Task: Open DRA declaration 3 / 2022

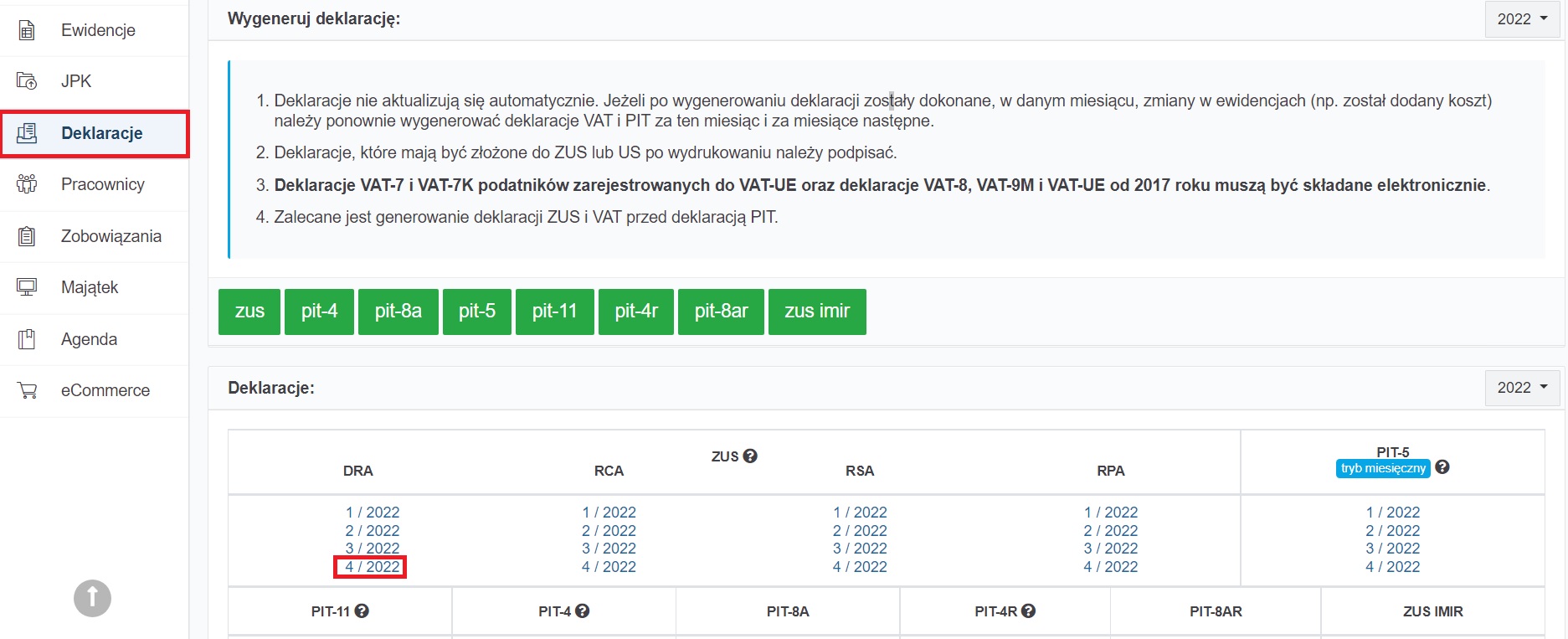Action: (x=373, y=549)
